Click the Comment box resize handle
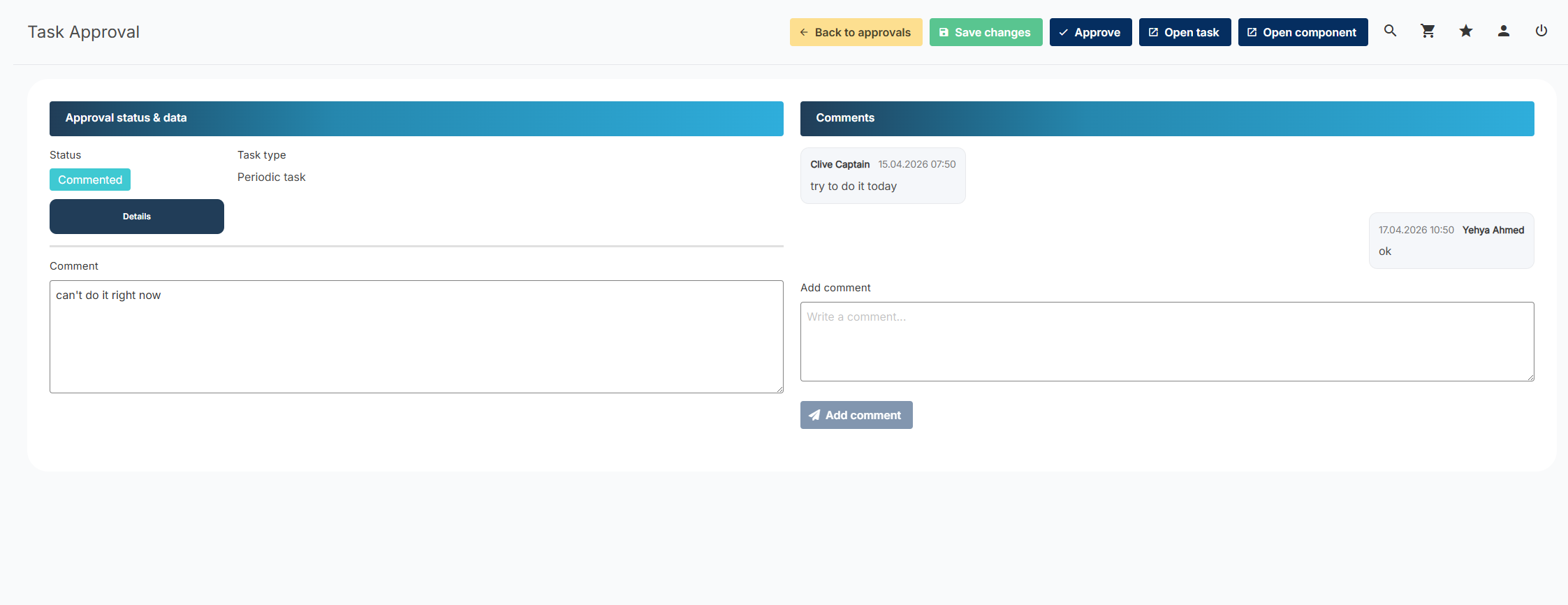The image size is (1568, 605). (779, 389)
